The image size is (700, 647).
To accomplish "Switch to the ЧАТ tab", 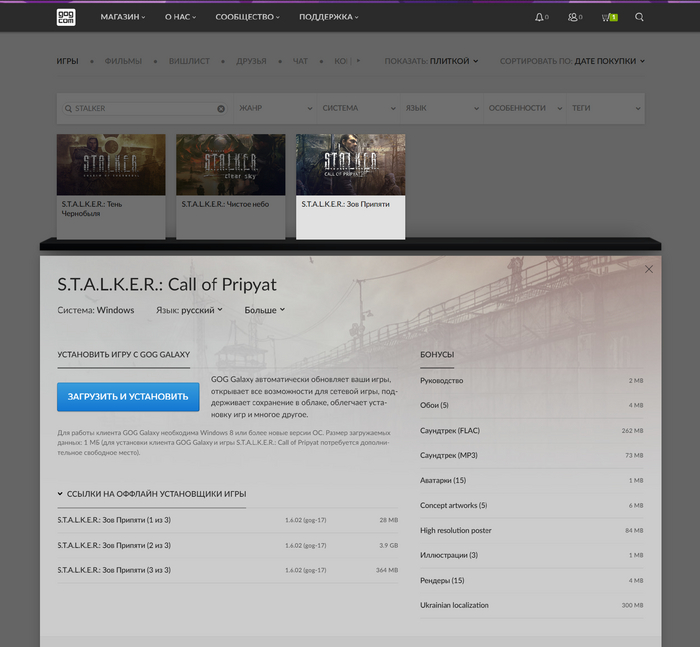I will [300, 61].
